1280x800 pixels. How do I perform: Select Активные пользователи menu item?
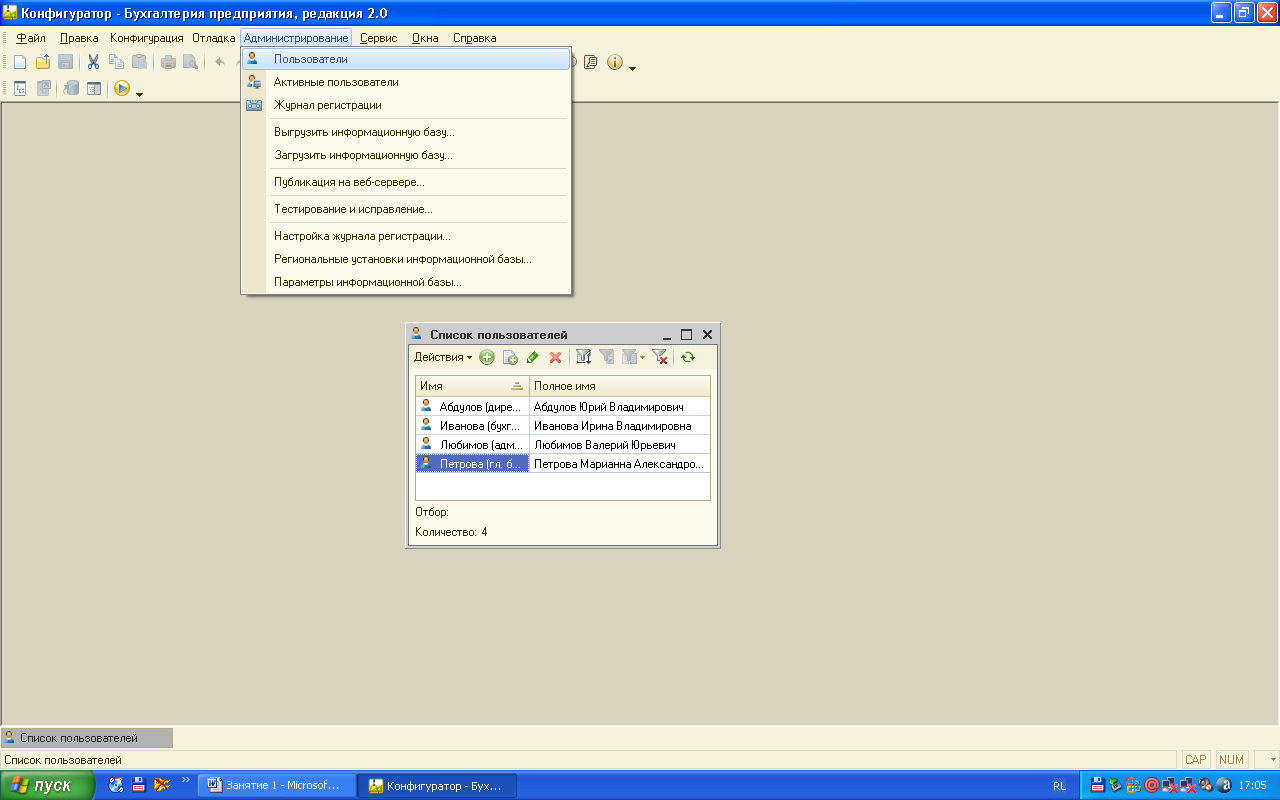(406, 82)
